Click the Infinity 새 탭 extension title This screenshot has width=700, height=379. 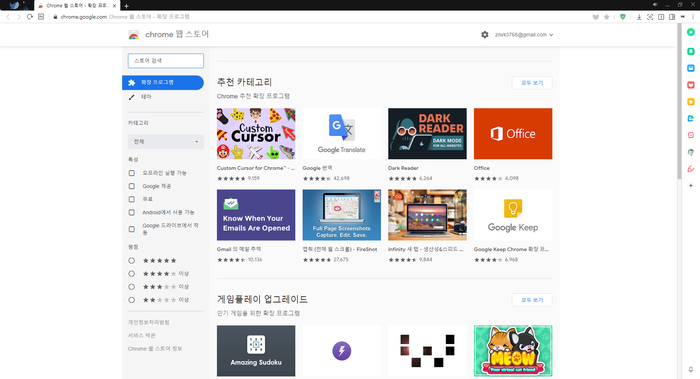point(425,249)
